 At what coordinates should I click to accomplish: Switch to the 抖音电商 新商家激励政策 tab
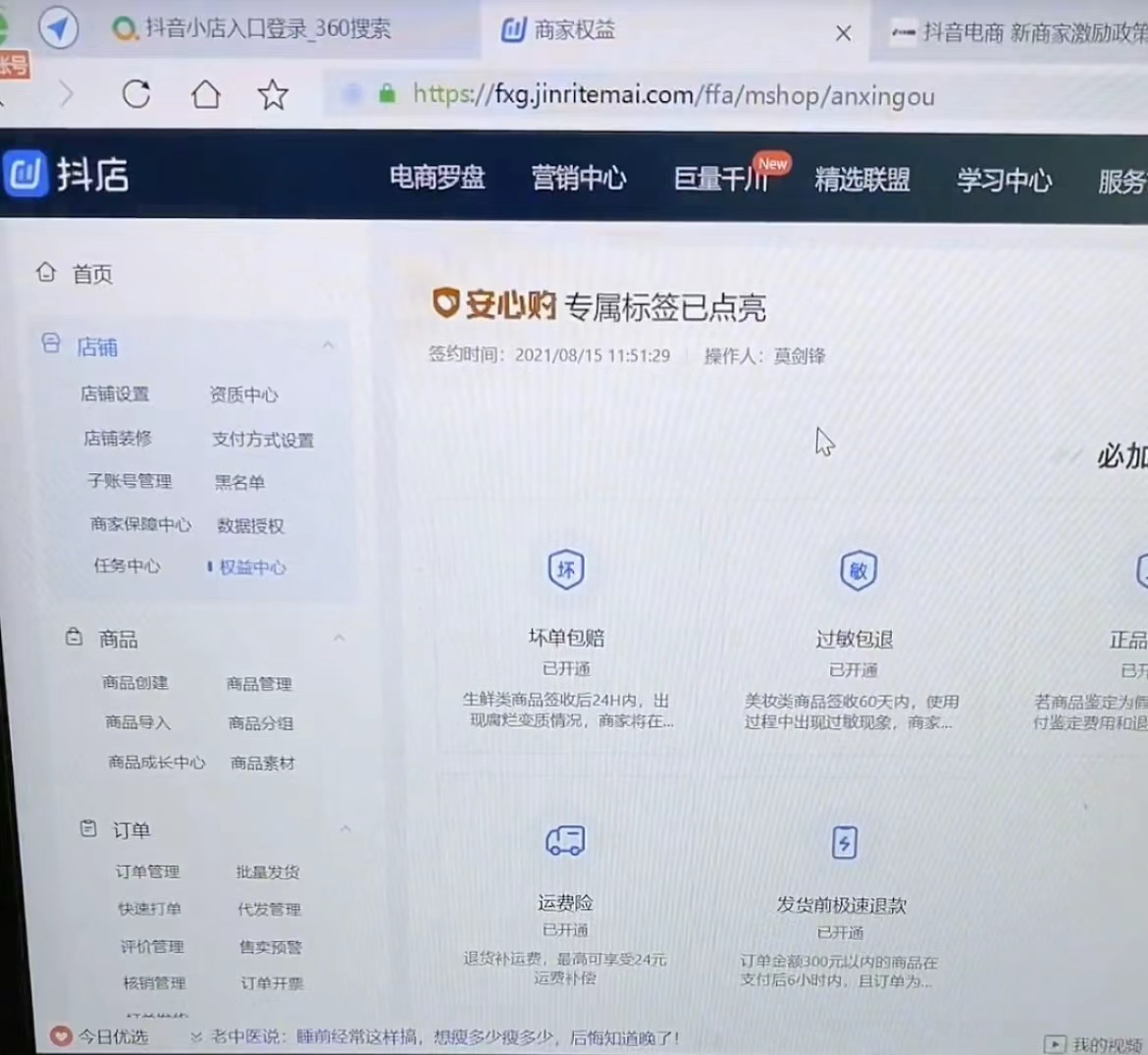tap(1018, 32)
